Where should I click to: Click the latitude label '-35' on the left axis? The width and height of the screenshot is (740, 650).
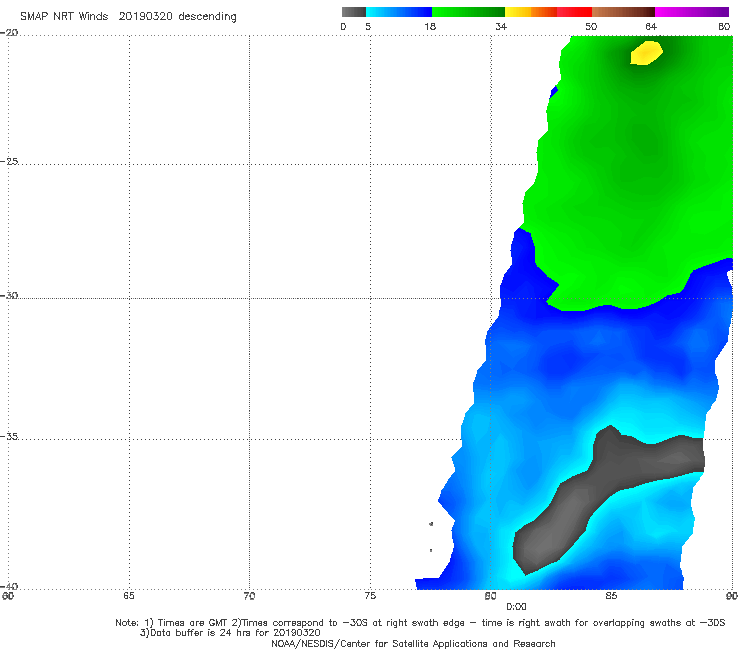coord(9,437)
